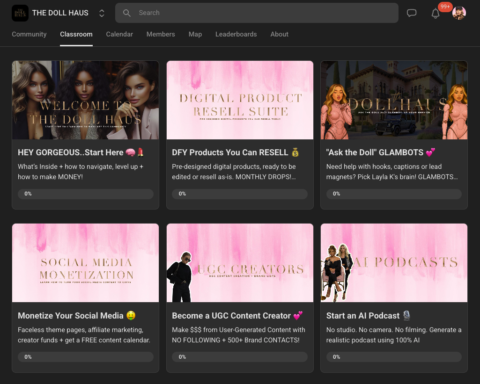This screenshot has width=480, height=384.
Task: Open 'DFY Products You Can RESELL' title
Action: tap(235, 152)
